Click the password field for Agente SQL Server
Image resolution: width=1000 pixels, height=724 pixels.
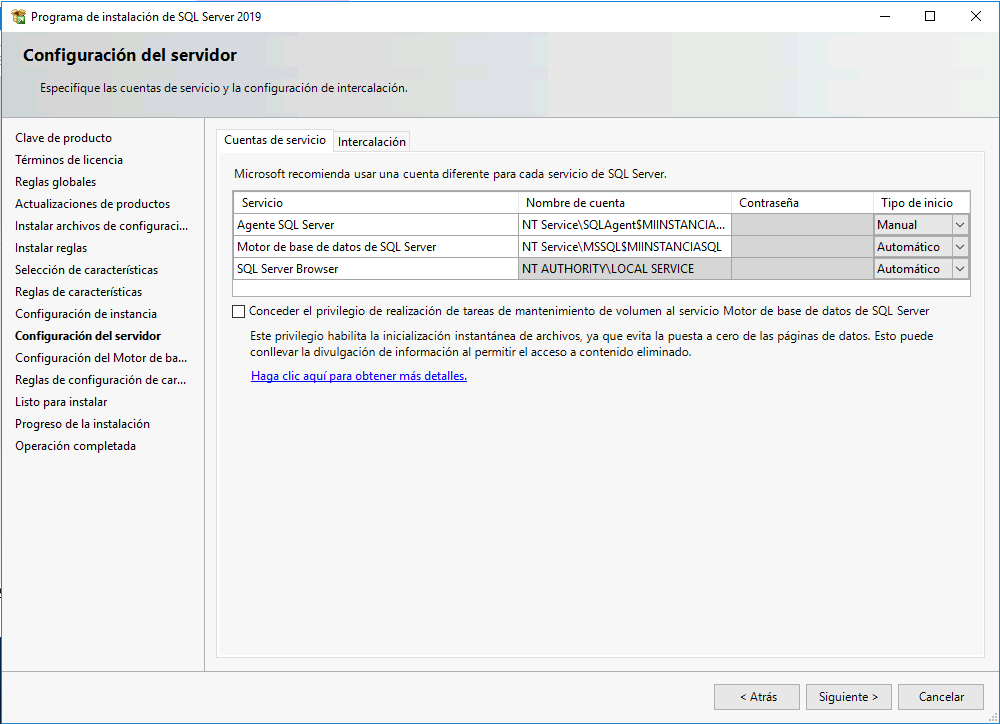[x=802, y=225]
